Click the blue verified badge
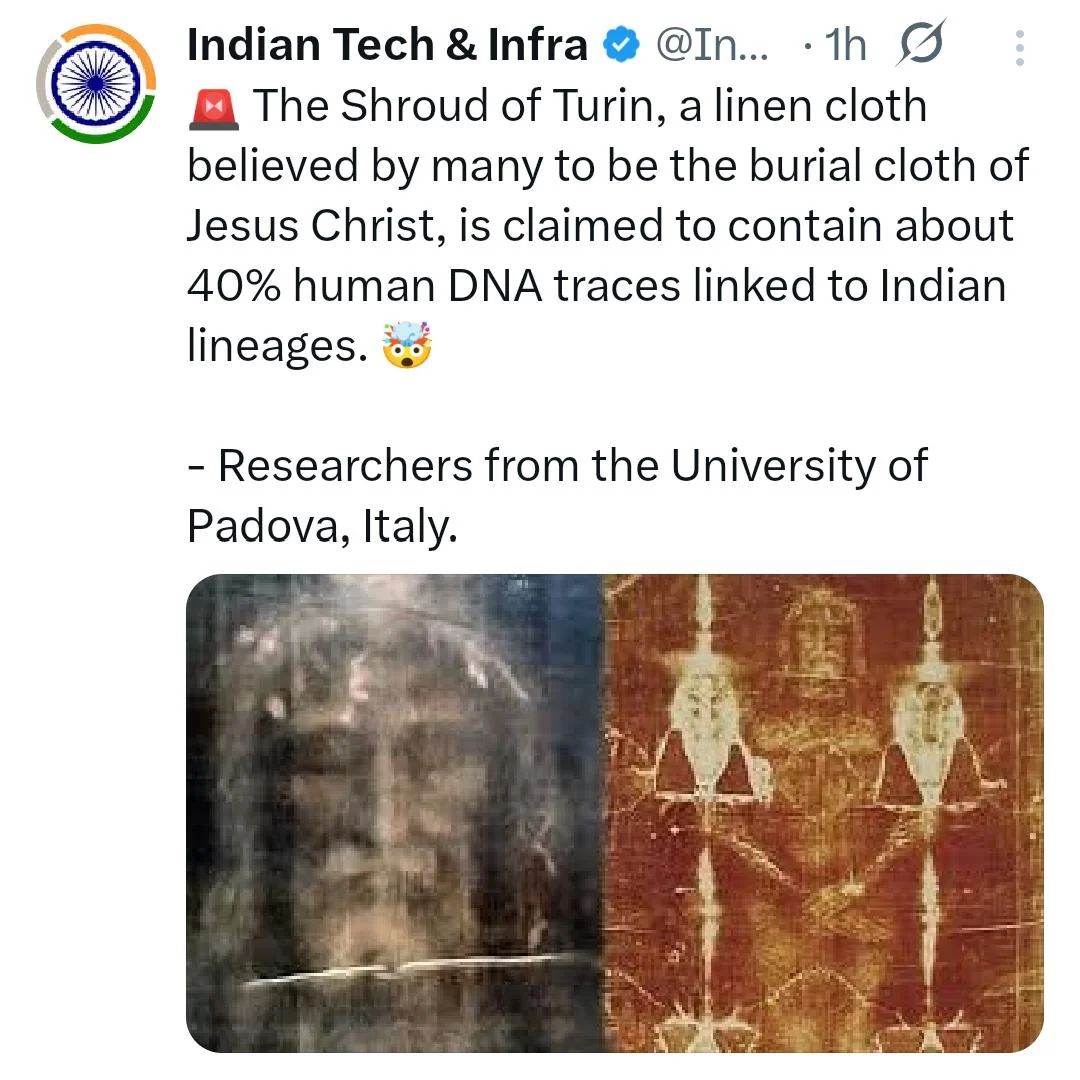Image resolution: width=1080 pixels, height=1080 pixels. point(621,45)
